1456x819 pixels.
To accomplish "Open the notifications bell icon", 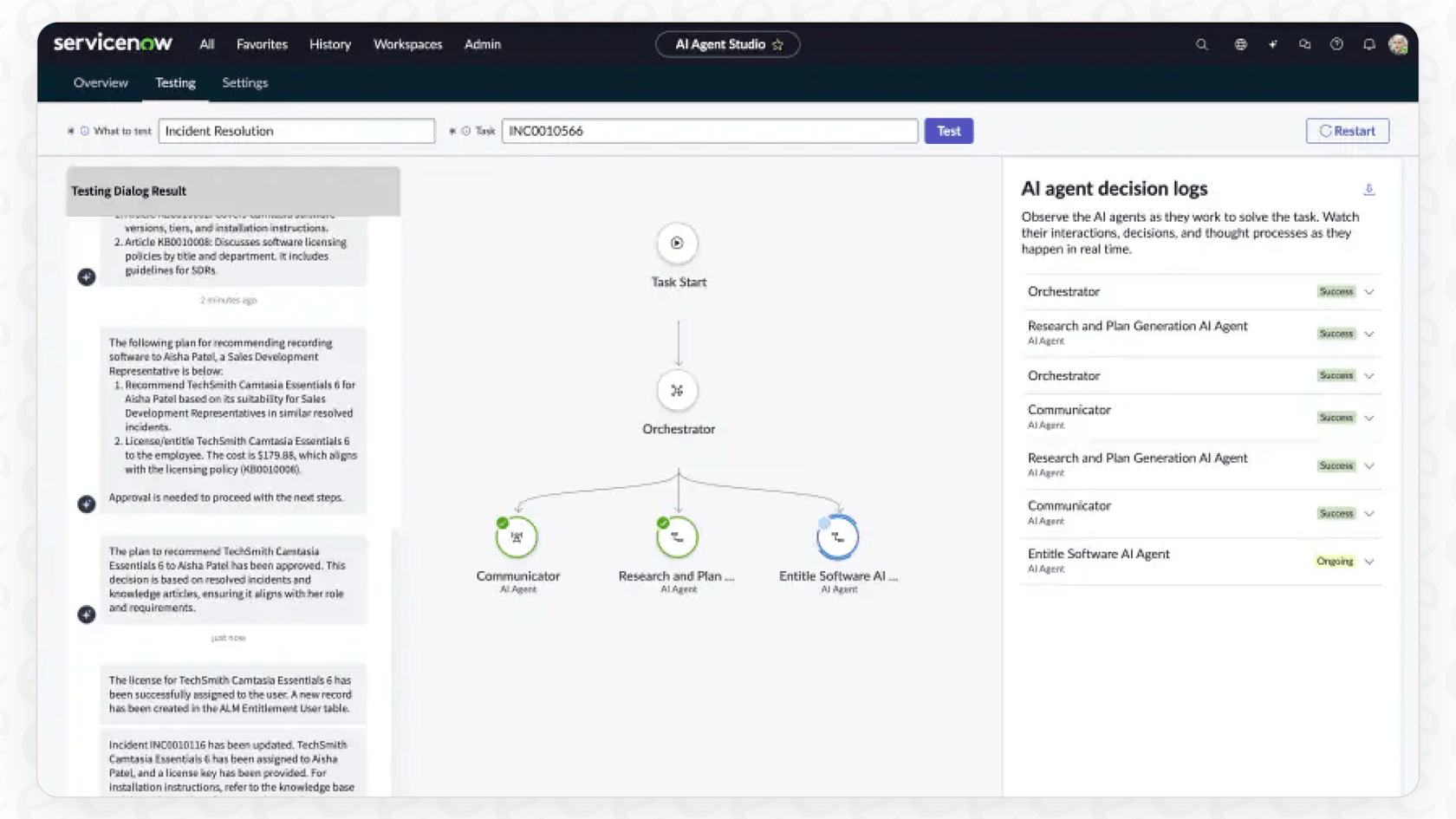I will [1369, 44].
